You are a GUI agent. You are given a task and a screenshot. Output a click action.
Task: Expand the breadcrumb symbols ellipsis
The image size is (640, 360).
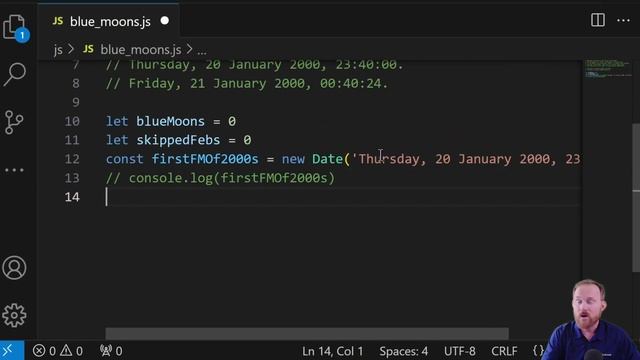coord(202,51)
